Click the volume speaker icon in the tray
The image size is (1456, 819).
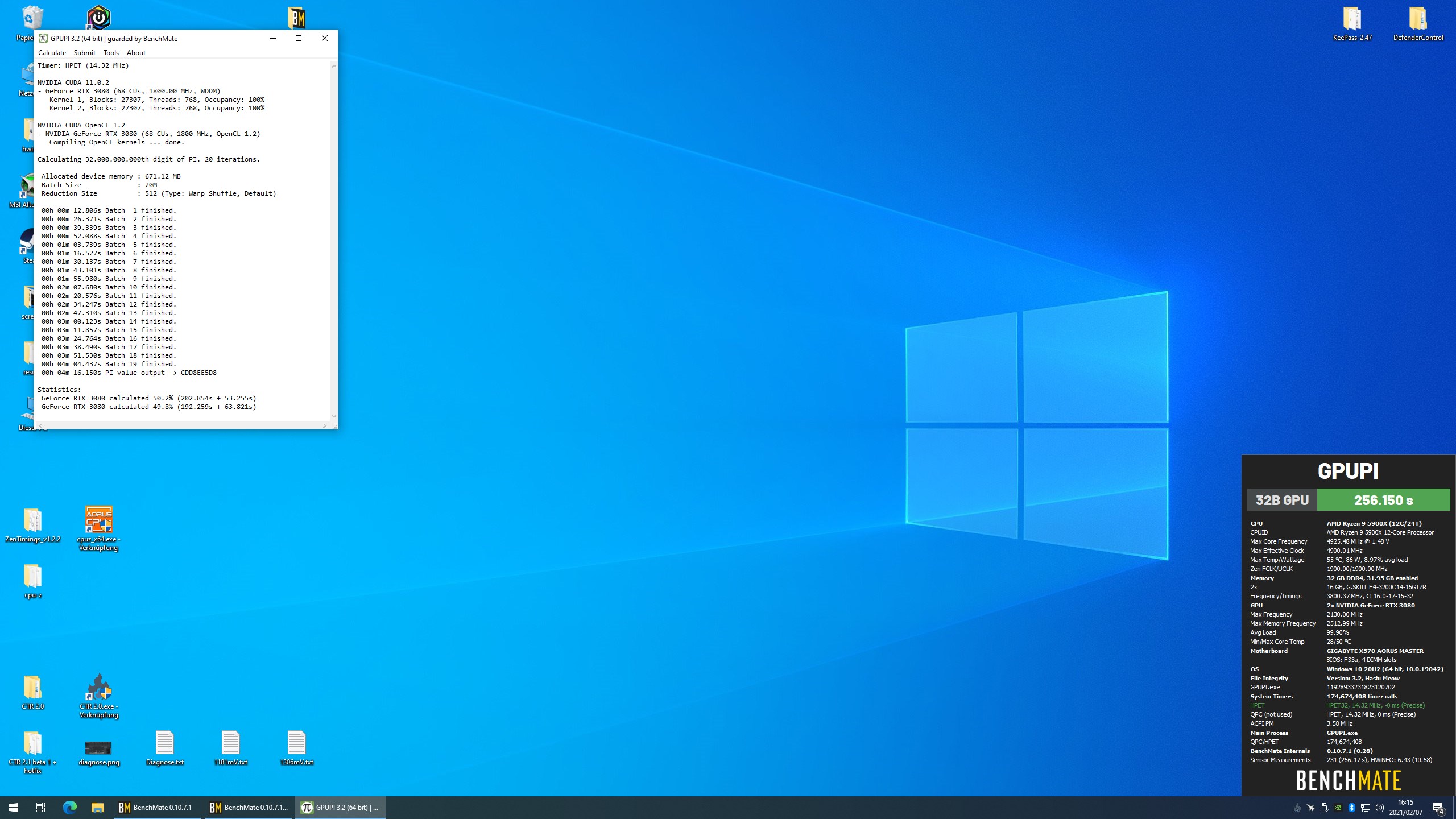[x=1379, y=808]
